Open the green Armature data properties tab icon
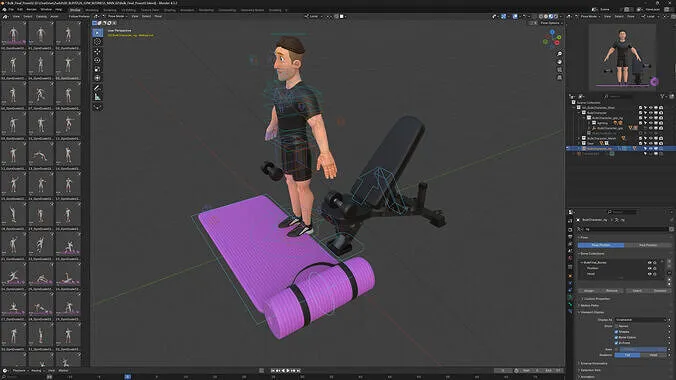The height and width of the screenshot is (380, 676). [x=570, y=297]
